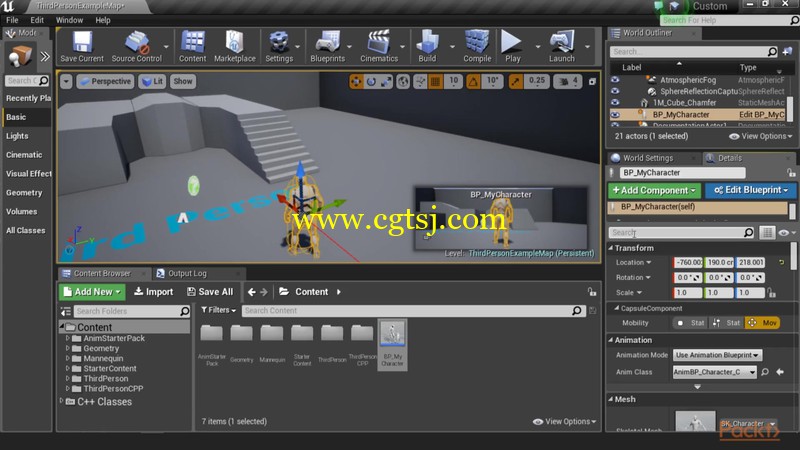This screenshot has width=800, height=450.
Task: Open the File menu
Action: click(x=12, y=20)
